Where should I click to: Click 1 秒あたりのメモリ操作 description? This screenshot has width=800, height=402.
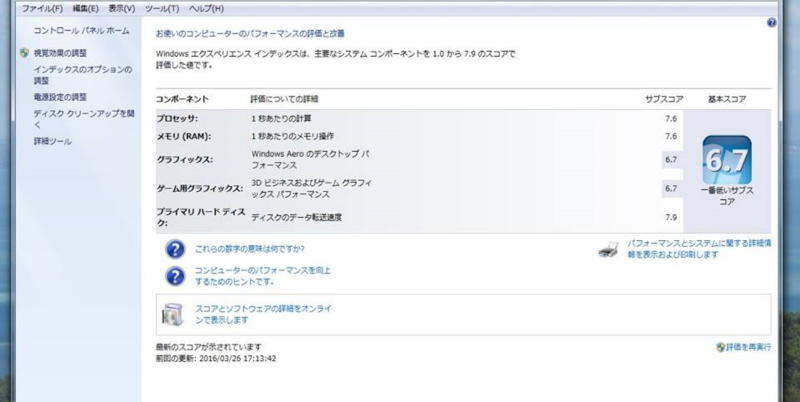coord(292,136)
